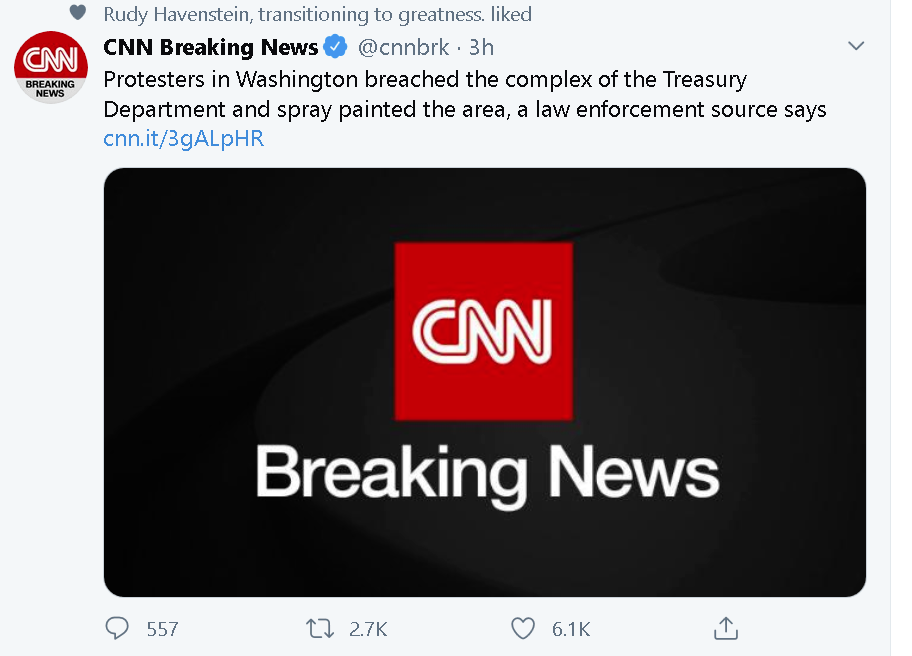
Task: Click the CNN Breaking News display name
Action: (211, 47)
